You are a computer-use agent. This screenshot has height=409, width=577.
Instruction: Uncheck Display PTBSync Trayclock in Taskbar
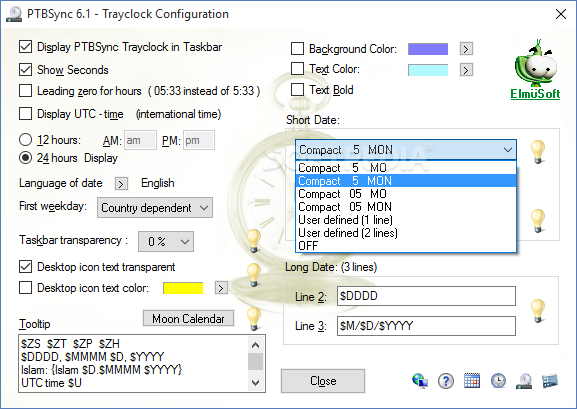point(25,47)
